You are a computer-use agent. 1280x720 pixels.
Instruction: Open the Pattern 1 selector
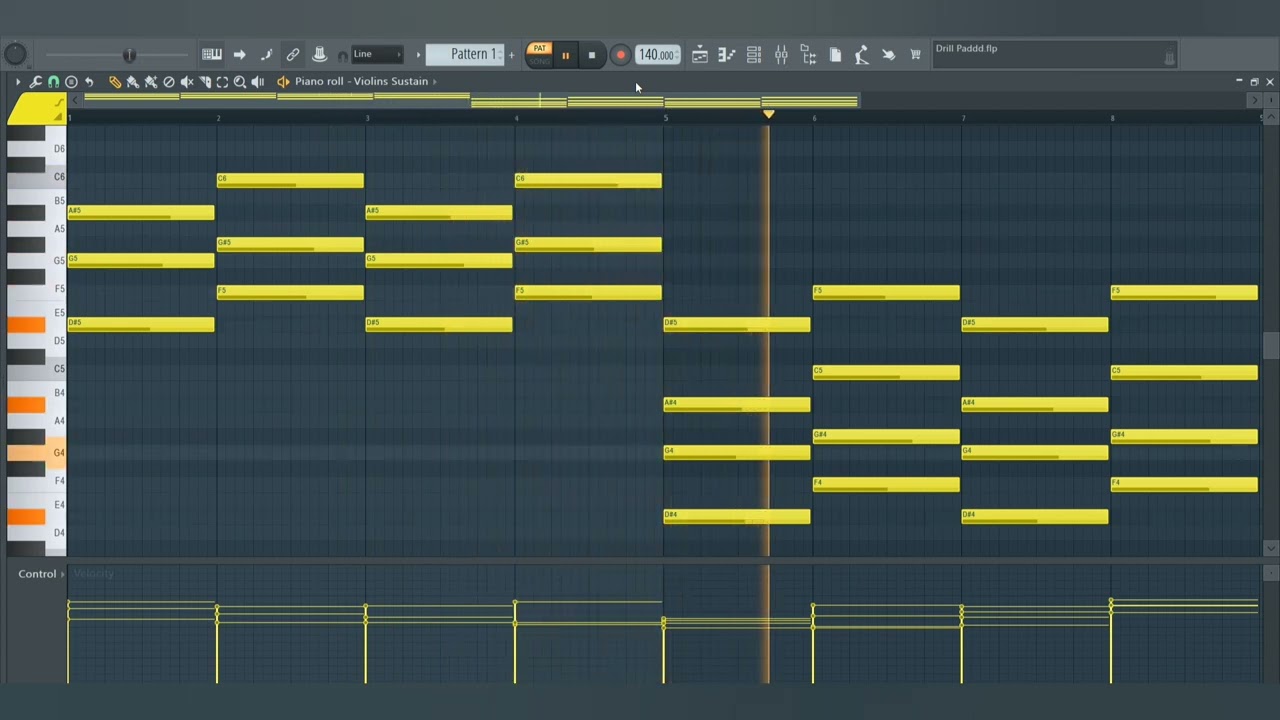466,54
